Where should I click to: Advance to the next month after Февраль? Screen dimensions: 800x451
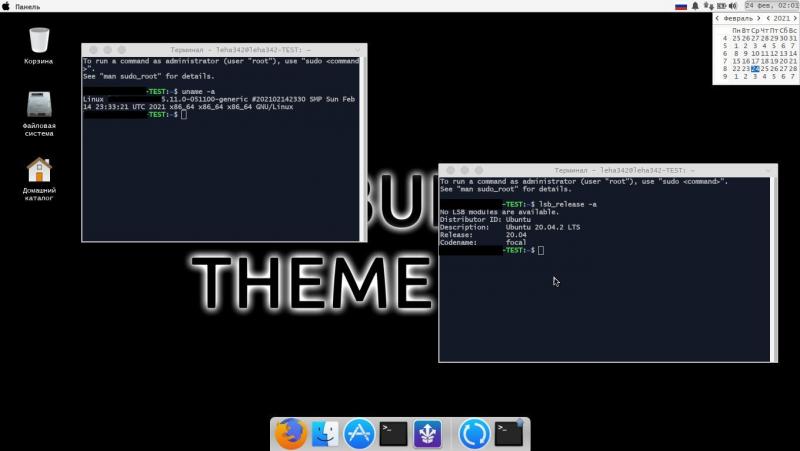click(x=757, y=18)
